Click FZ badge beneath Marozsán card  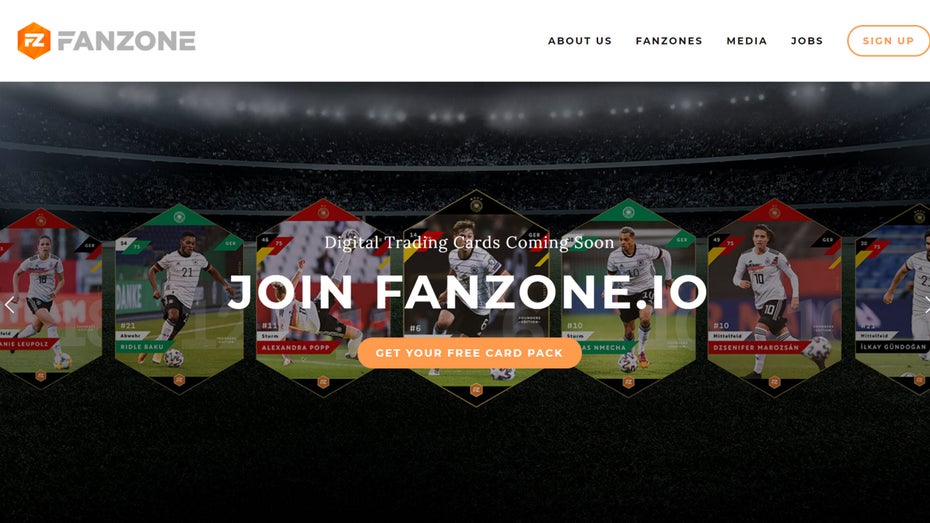click(x=774, y=382)
